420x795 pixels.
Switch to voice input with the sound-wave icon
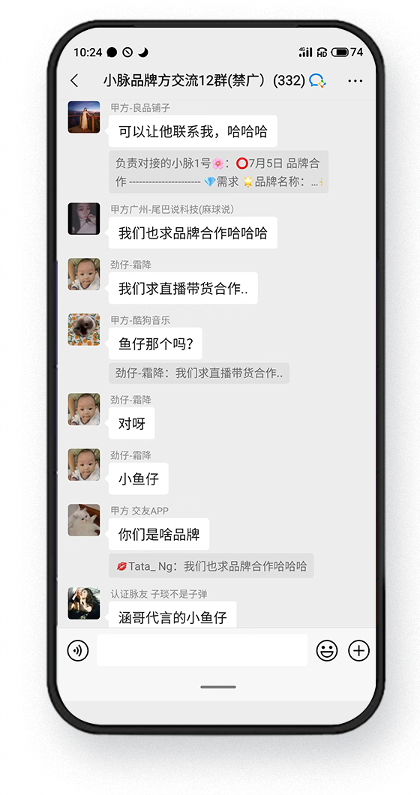pos(78,651)
